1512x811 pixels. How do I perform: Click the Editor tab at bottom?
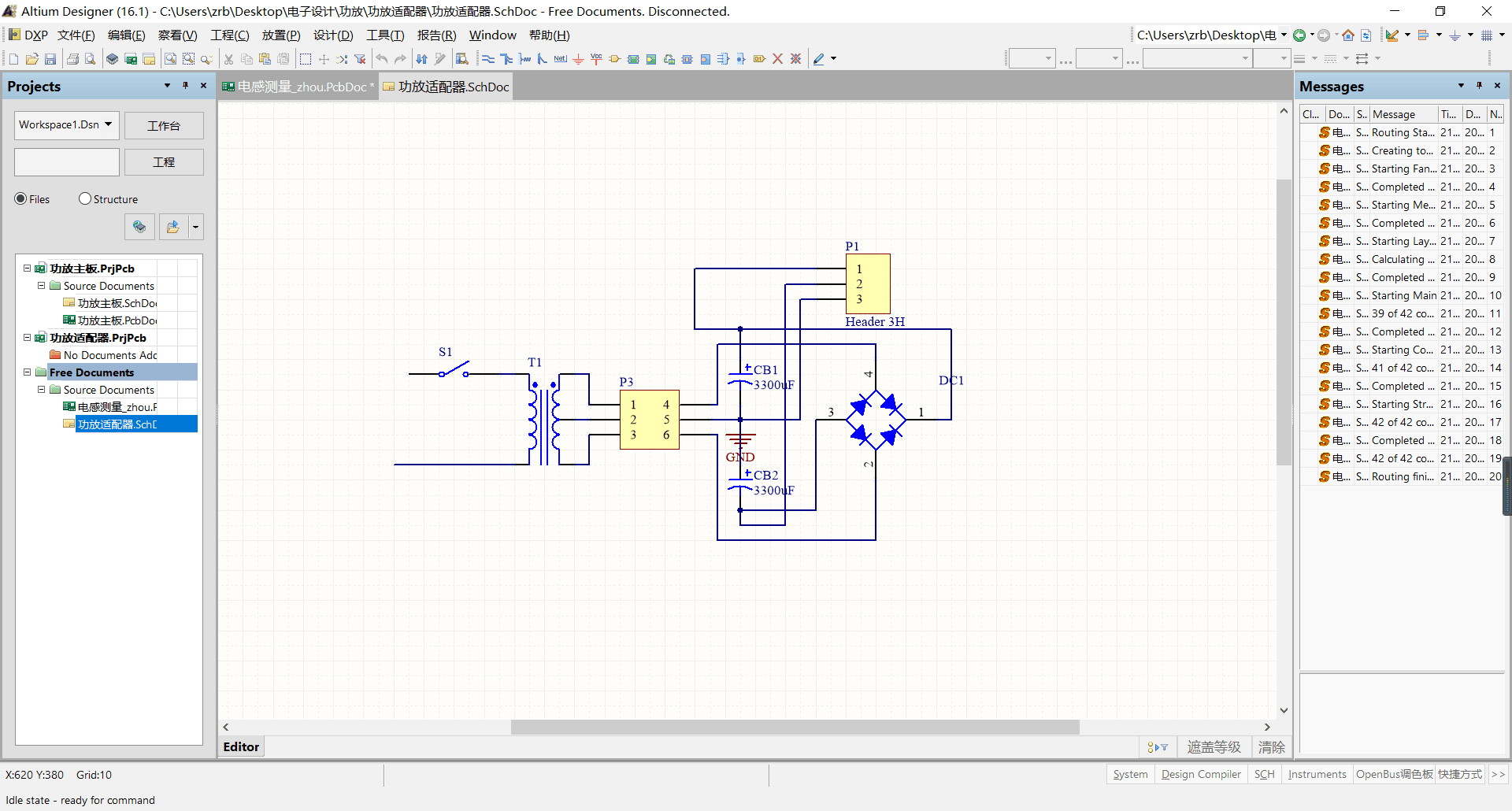241,747
